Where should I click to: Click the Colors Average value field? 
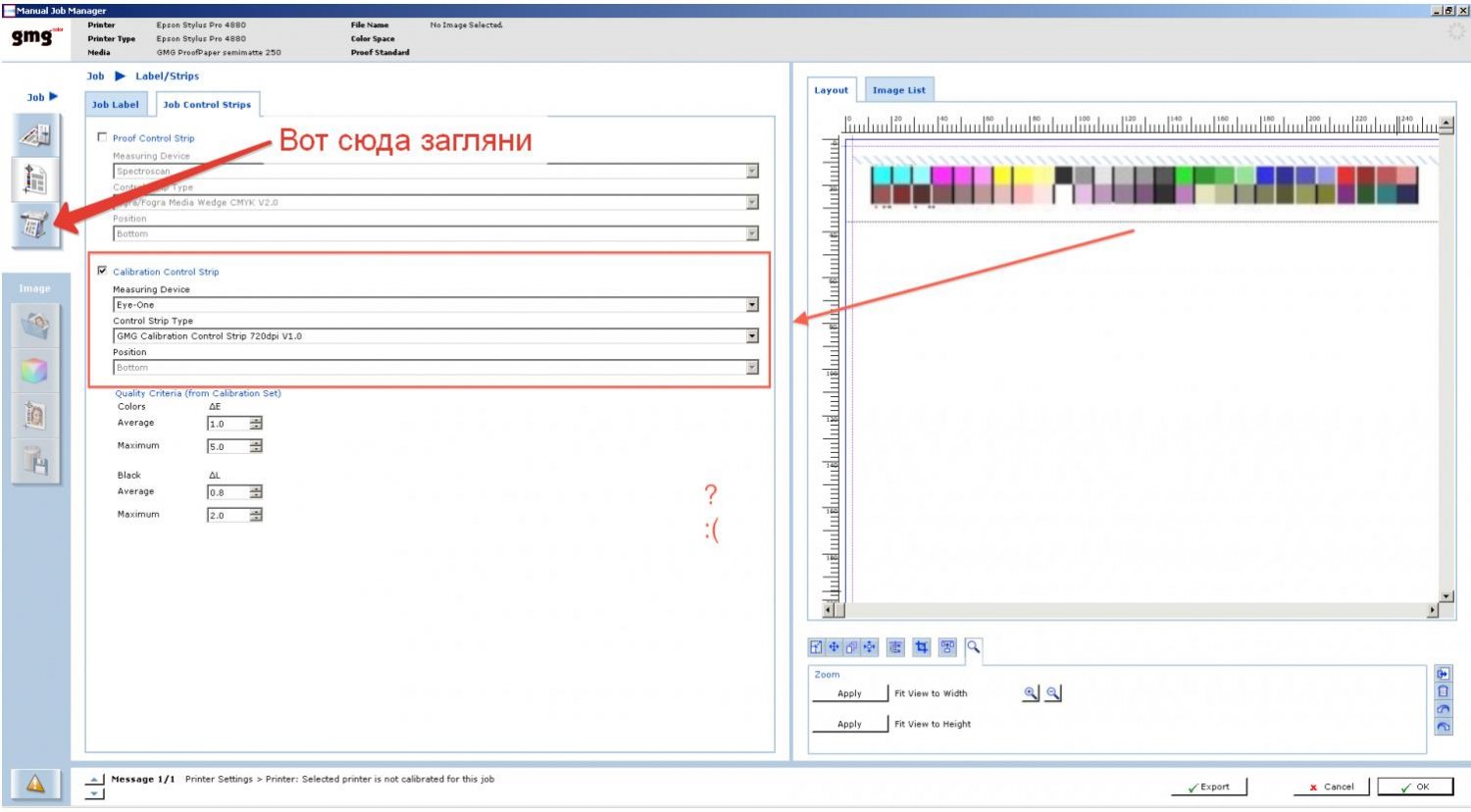[228, 424]
